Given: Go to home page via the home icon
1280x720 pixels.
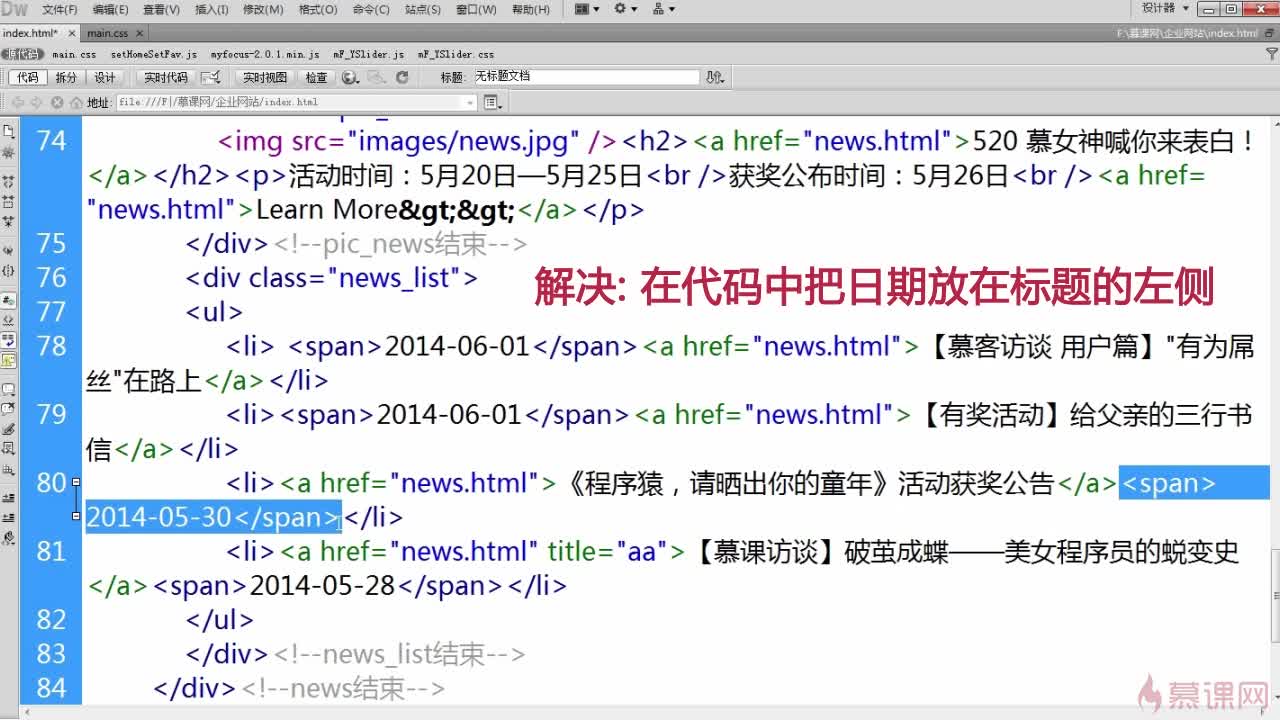Looking at the screenshot, I should click(75, 102).
